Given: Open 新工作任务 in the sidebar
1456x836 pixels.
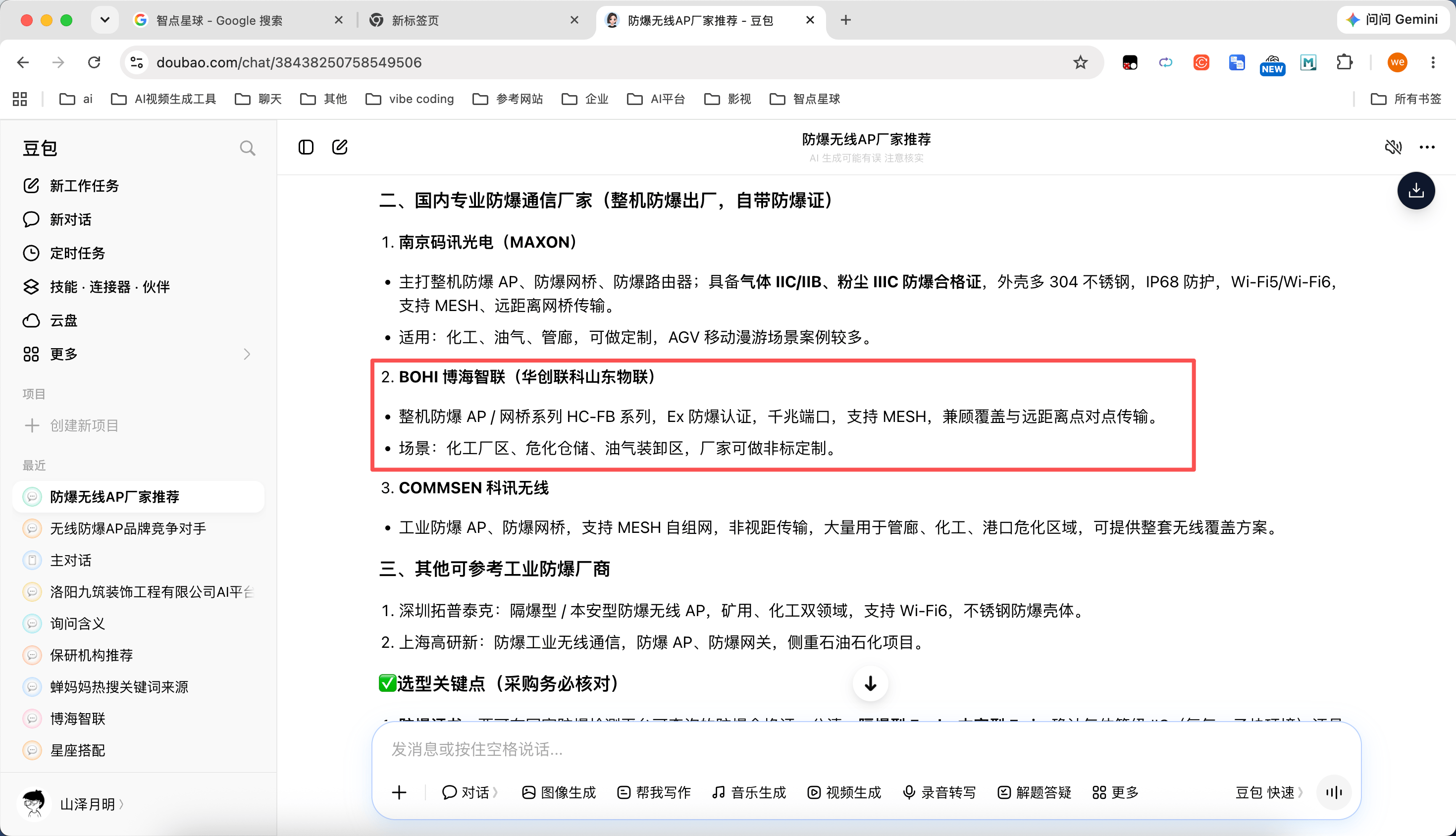Looking at the screenshot, I should (138, 185).
